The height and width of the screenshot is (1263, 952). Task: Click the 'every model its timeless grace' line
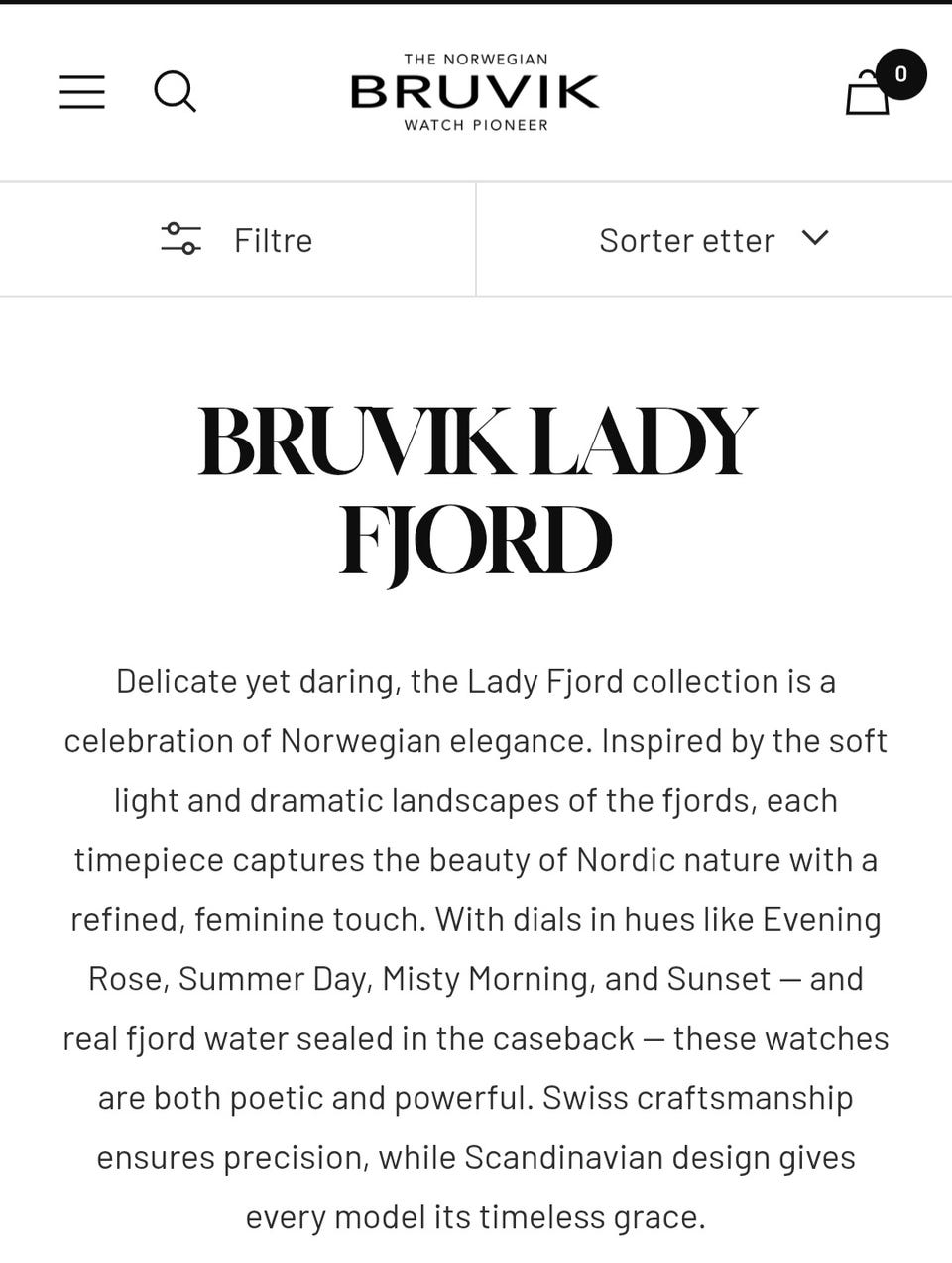476,1217
